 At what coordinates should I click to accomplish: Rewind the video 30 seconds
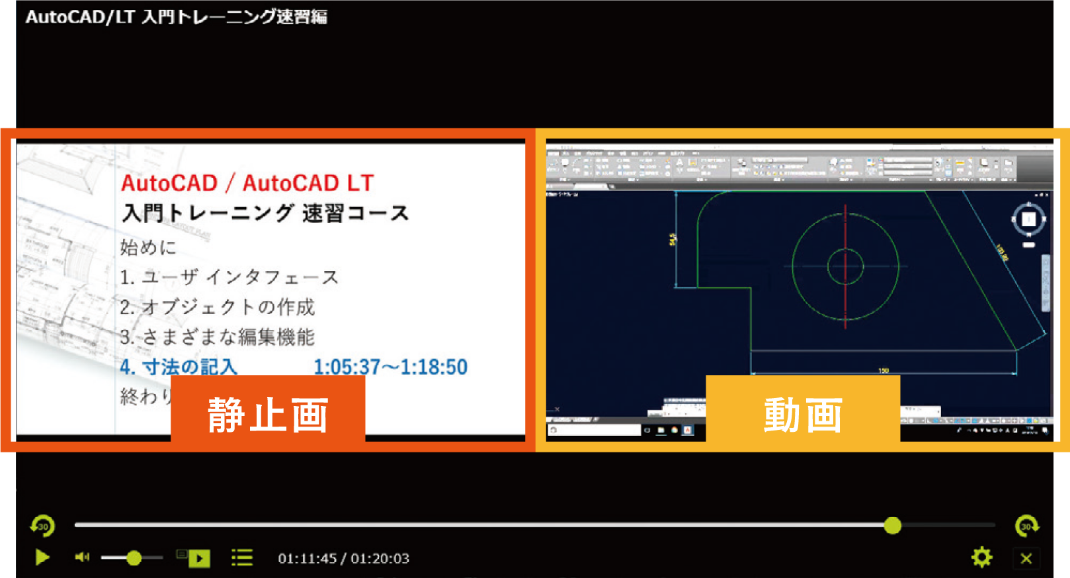click(42, 525)
